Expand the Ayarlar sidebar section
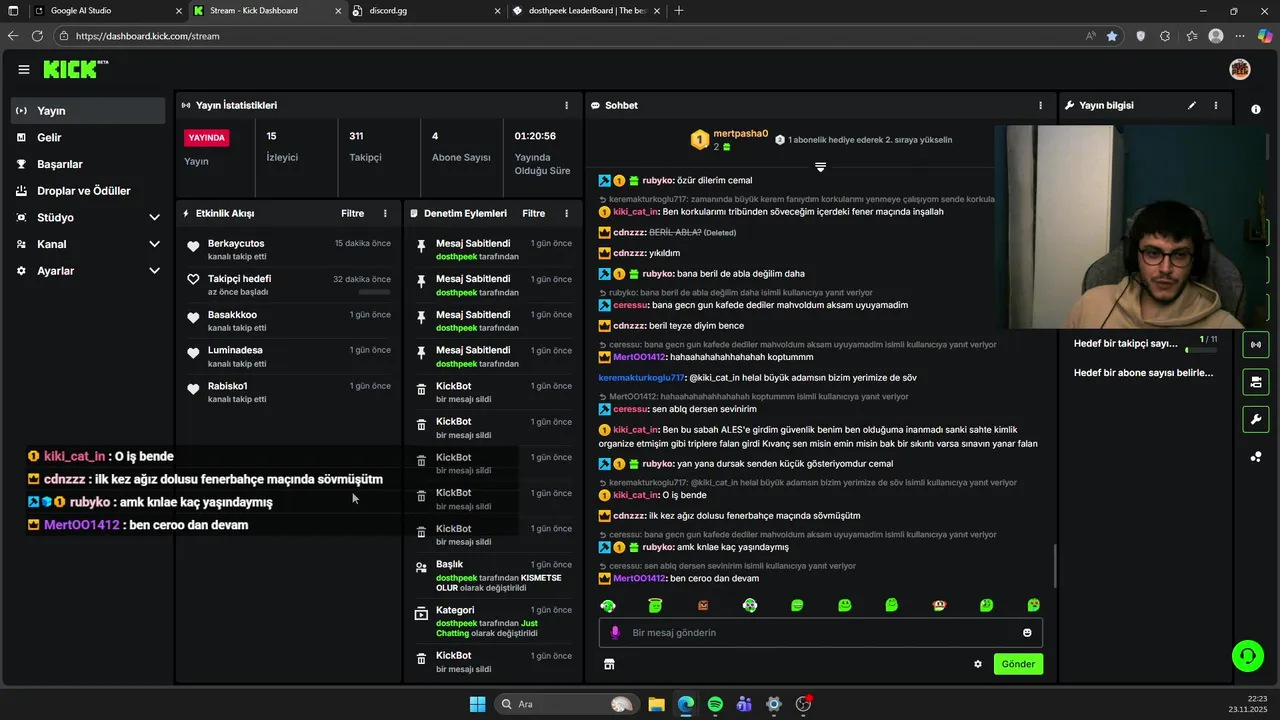The height and width of the screenshot is (720, 1280). click(x=154, y=271)
